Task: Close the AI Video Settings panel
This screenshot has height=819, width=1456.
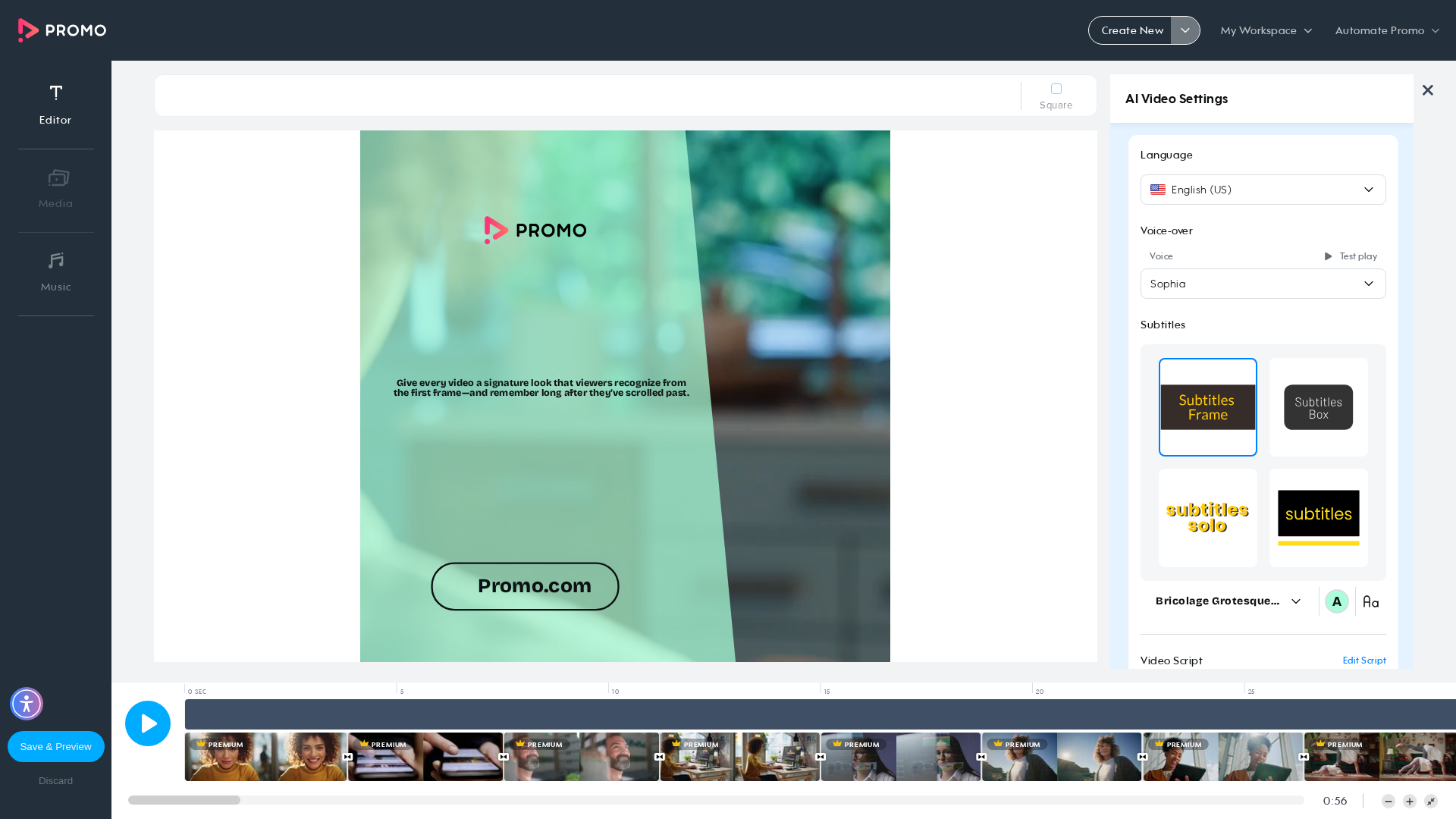Action: pos(1428,90)
